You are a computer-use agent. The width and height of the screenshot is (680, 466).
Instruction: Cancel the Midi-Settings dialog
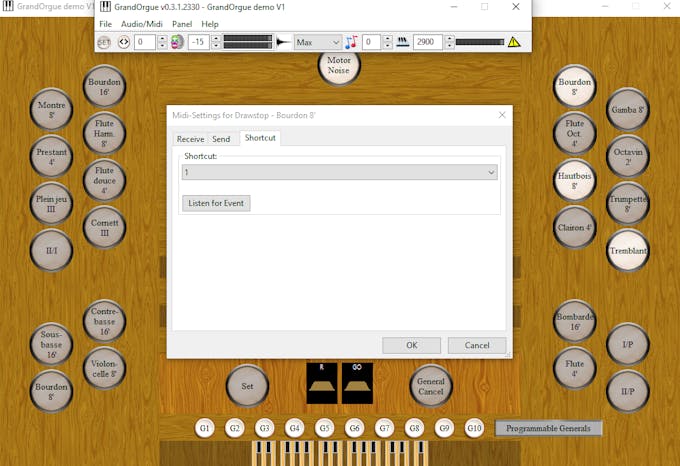click(x=477, y=345)
